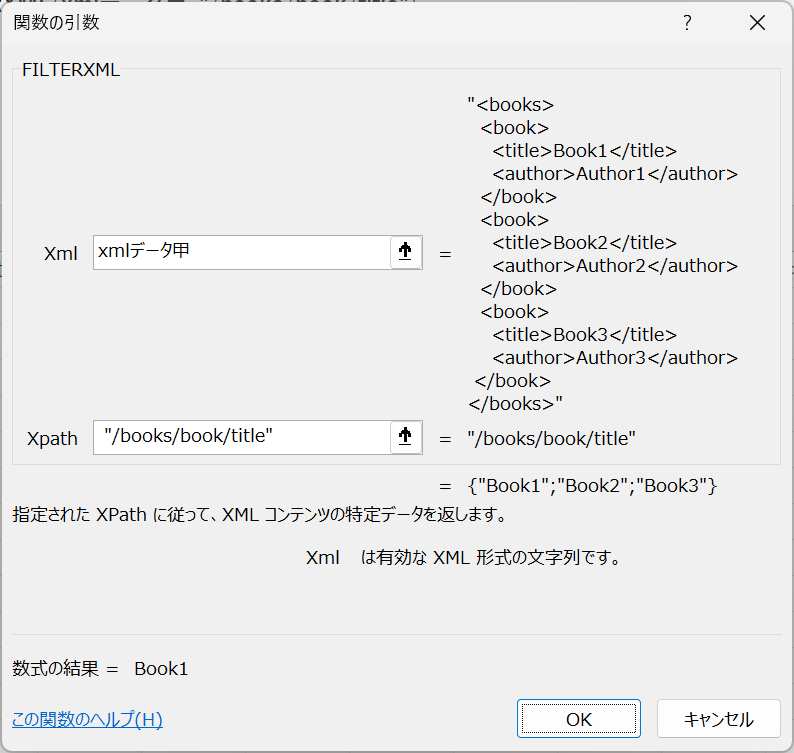Collapse dialog using Xml range selector arrow
Image resolution: width=794 pixels, height=753 pixels.
[x=406, y=252]
